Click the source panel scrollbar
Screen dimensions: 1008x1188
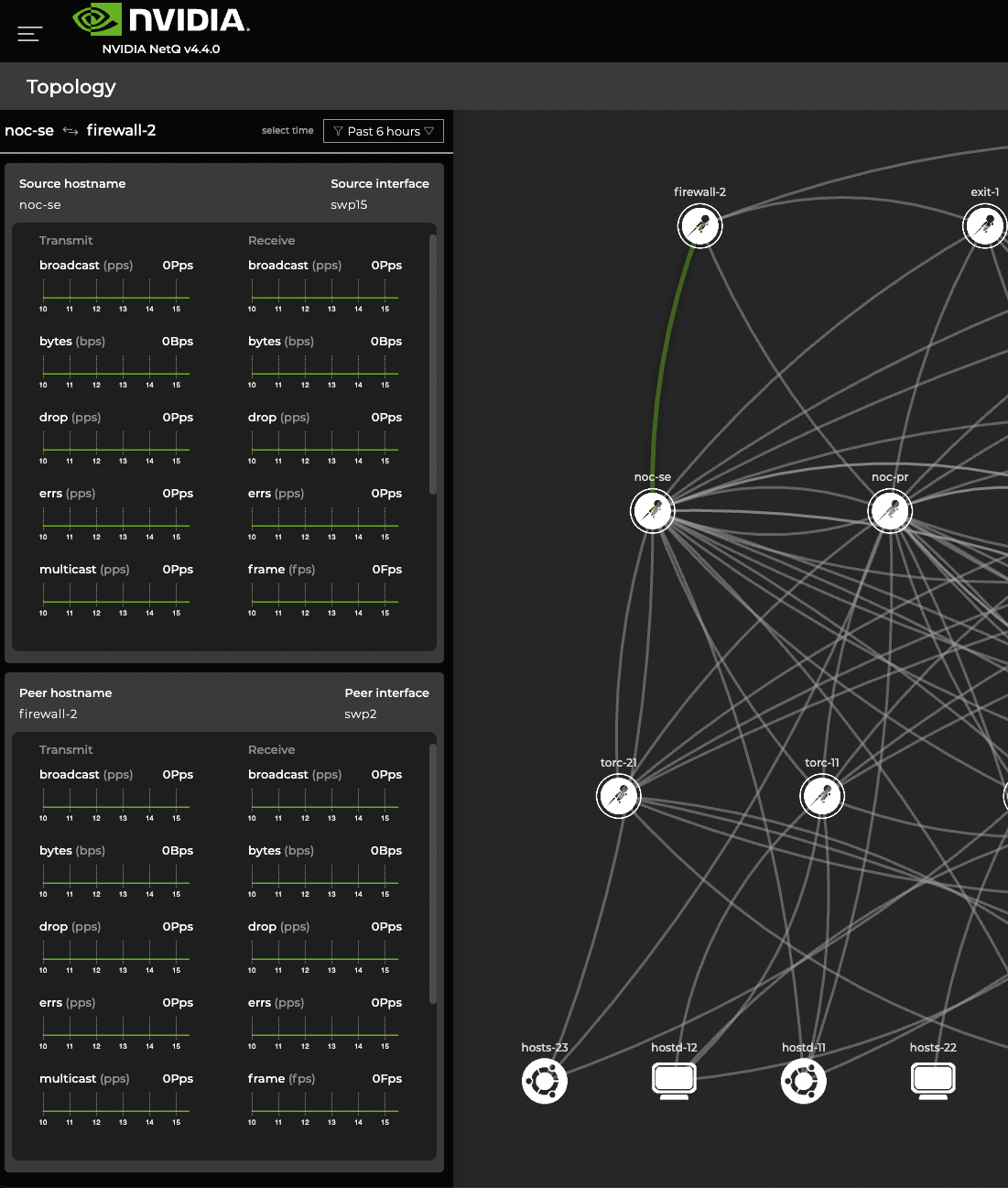[x=433, y=365]
